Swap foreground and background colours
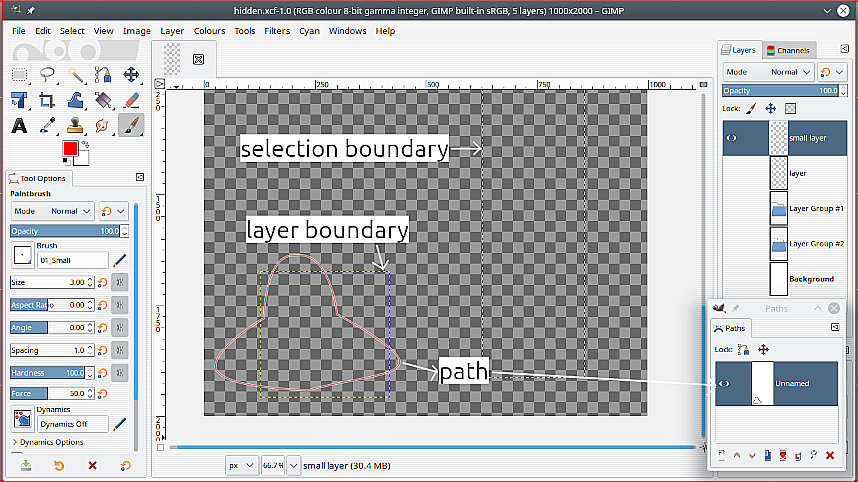The width and height of the screenshot is (858, 482). click(x=85, y=144)
